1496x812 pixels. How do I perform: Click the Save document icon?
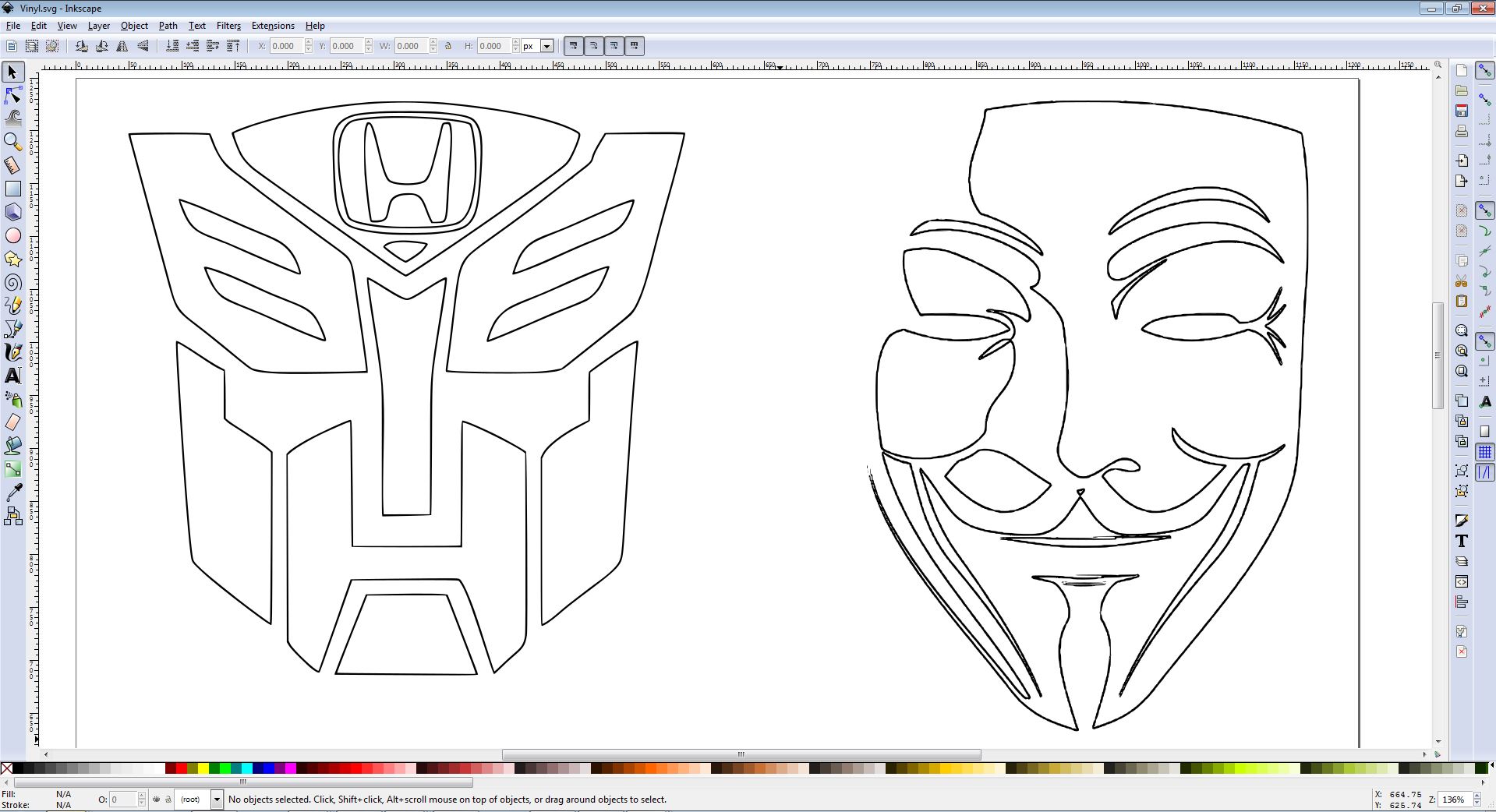point(1462,111)
